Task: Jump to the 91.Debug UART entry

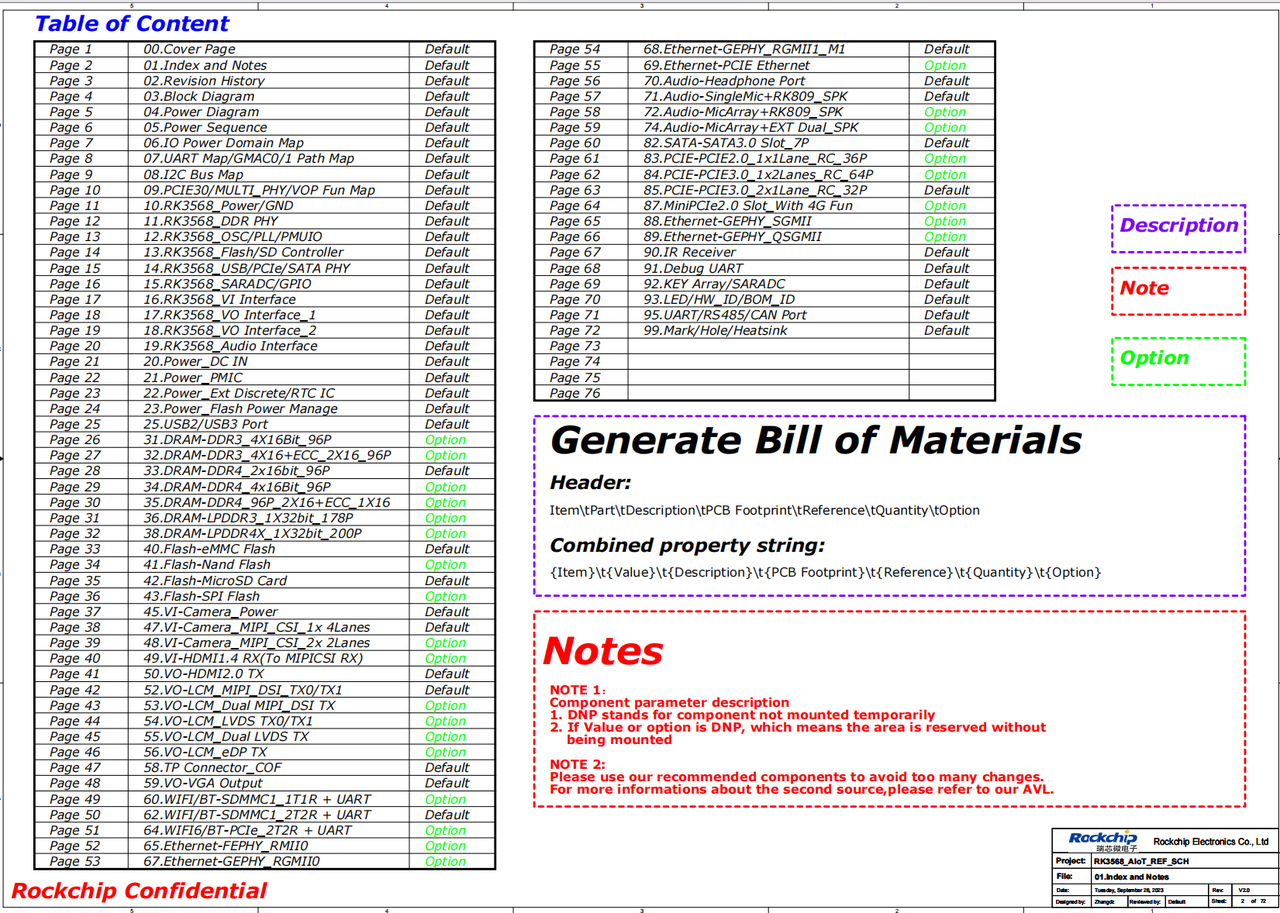Action: click(x=692, y=268)
